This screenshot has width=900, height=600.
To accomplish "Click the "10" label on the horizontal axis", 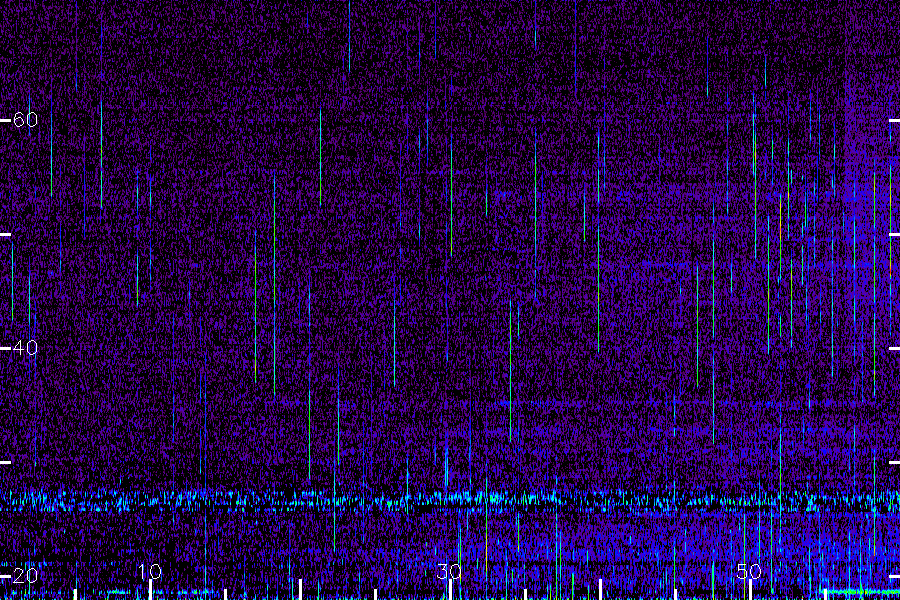I will [149, 572].
